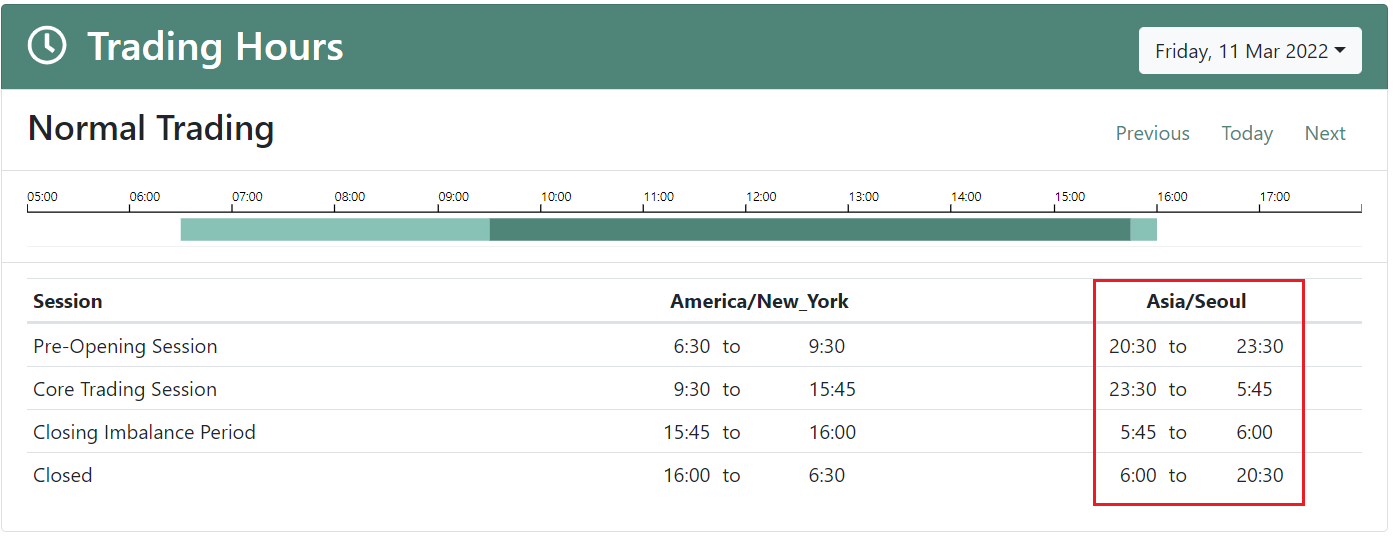Click the 15:00 timeline tick label
The width and height of the screenshot is (1394, 537).
coord(1070,197)
